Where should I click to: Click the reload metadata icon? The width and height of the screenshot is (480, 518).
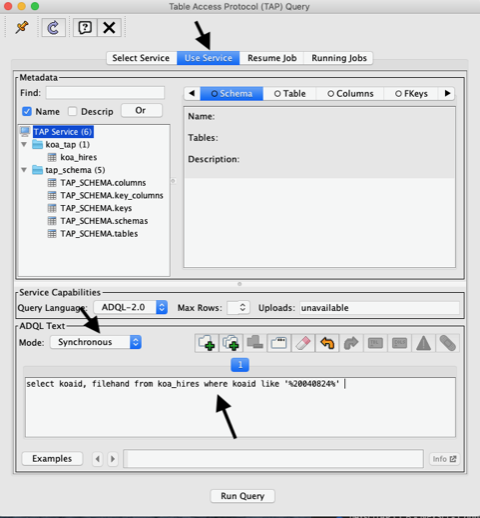(x=53, y=27)
